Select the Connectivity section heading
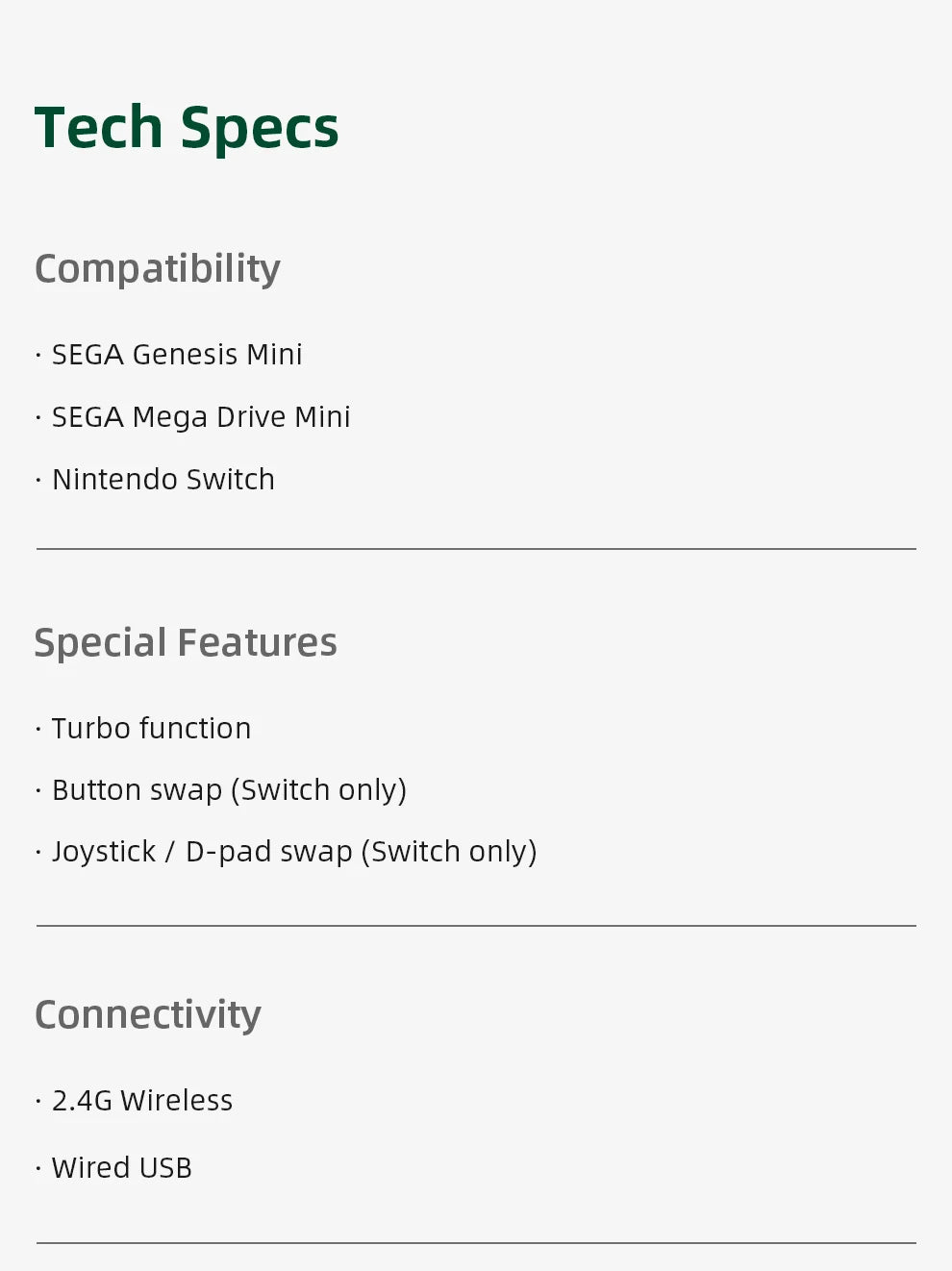The image size is (952, 1271). point(147,1015)
